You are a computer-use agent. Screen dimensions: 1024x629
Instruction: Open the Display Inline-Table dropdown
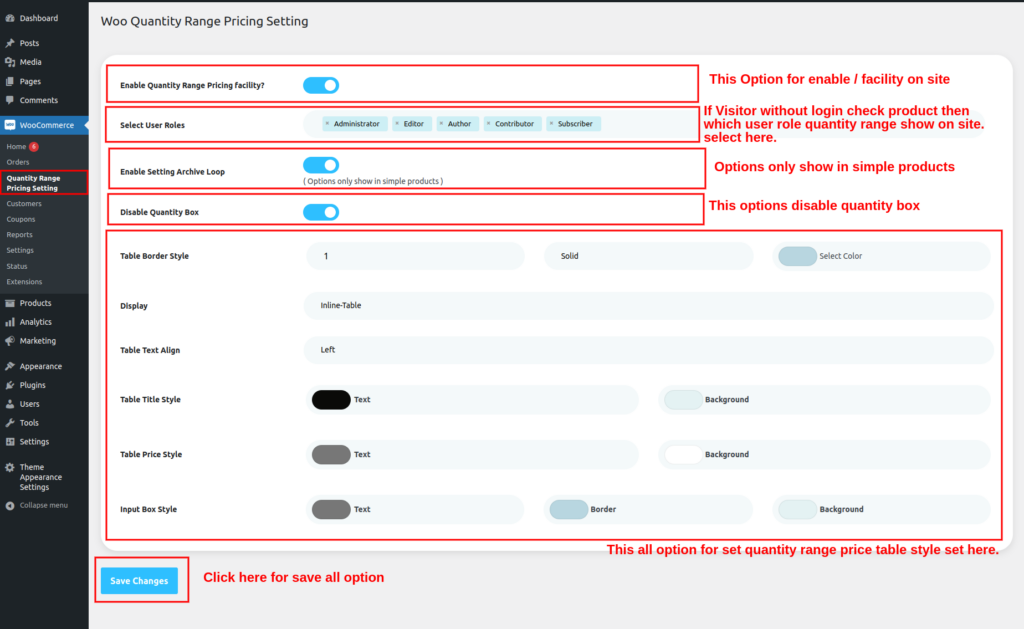(648, 305)
